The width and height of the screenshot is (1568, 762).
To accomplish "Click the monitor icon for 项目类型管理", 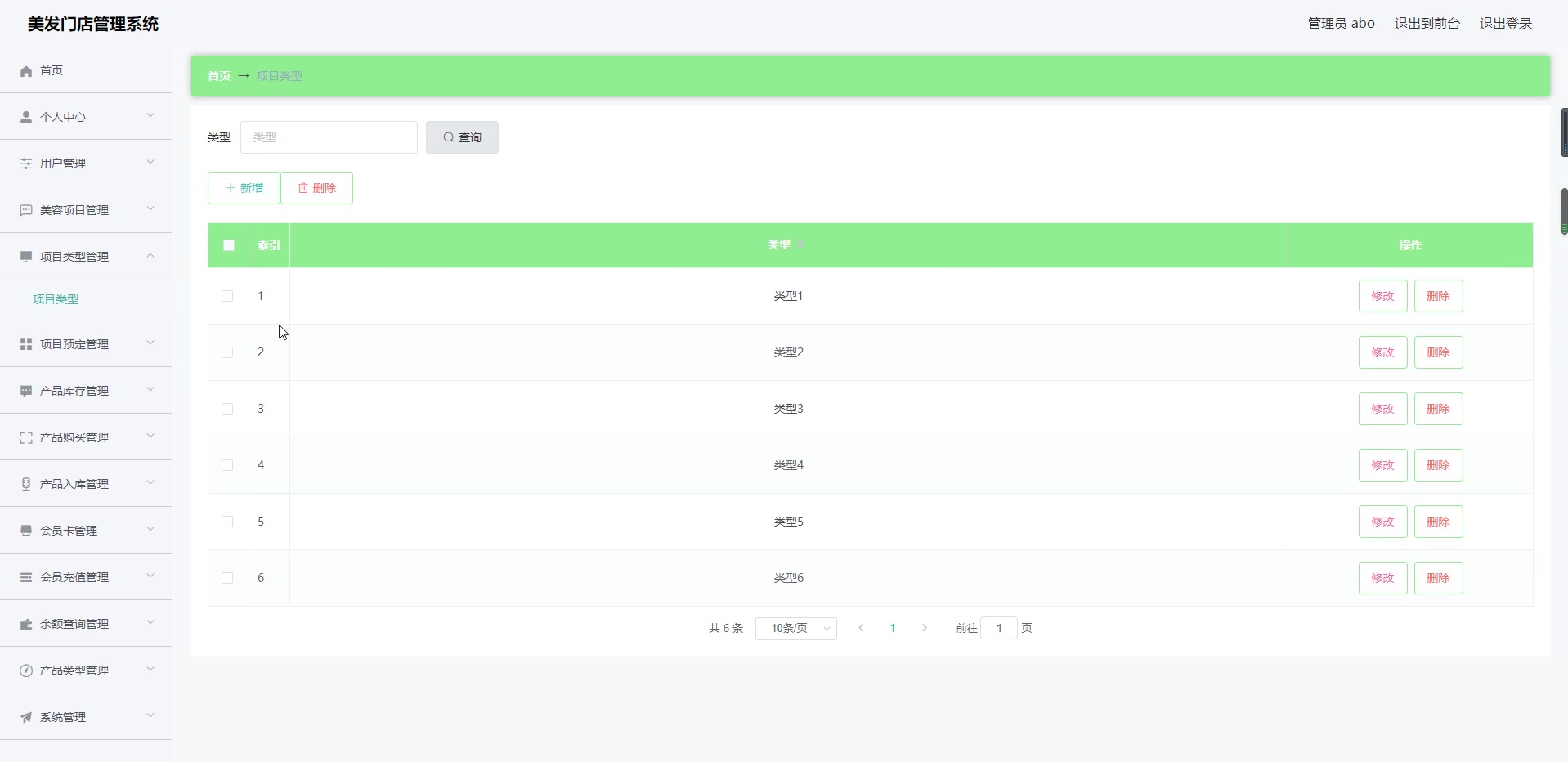I will tap(26, 257).
